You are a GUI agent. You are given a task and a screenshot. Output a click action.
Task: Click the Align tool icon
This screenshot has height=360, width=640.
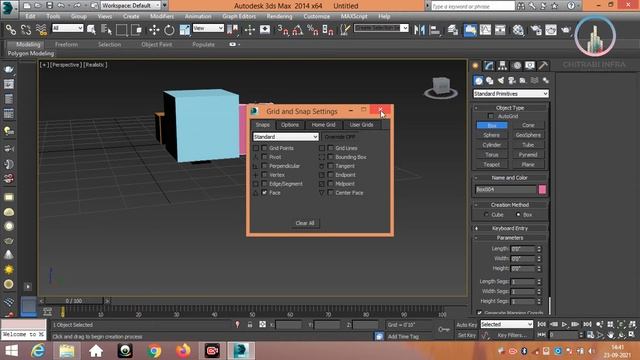click(435, 29)
